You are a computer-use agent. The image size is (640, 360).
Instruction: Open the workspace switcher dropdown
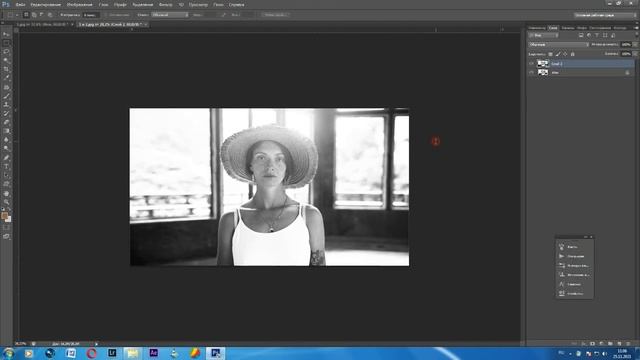[x=605, y=15]
